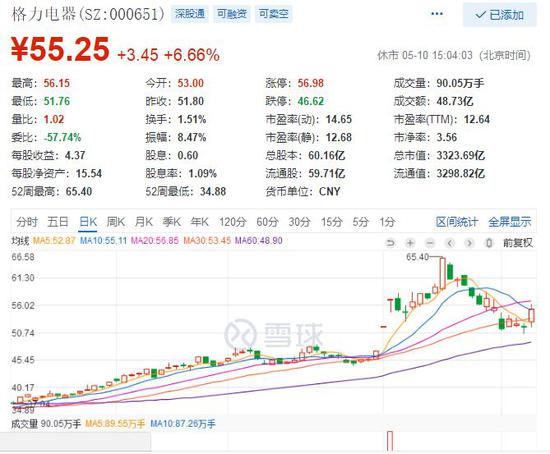
Task: Click the crosshair/lock icon beside 前复权
Action: tap(489, 243)
